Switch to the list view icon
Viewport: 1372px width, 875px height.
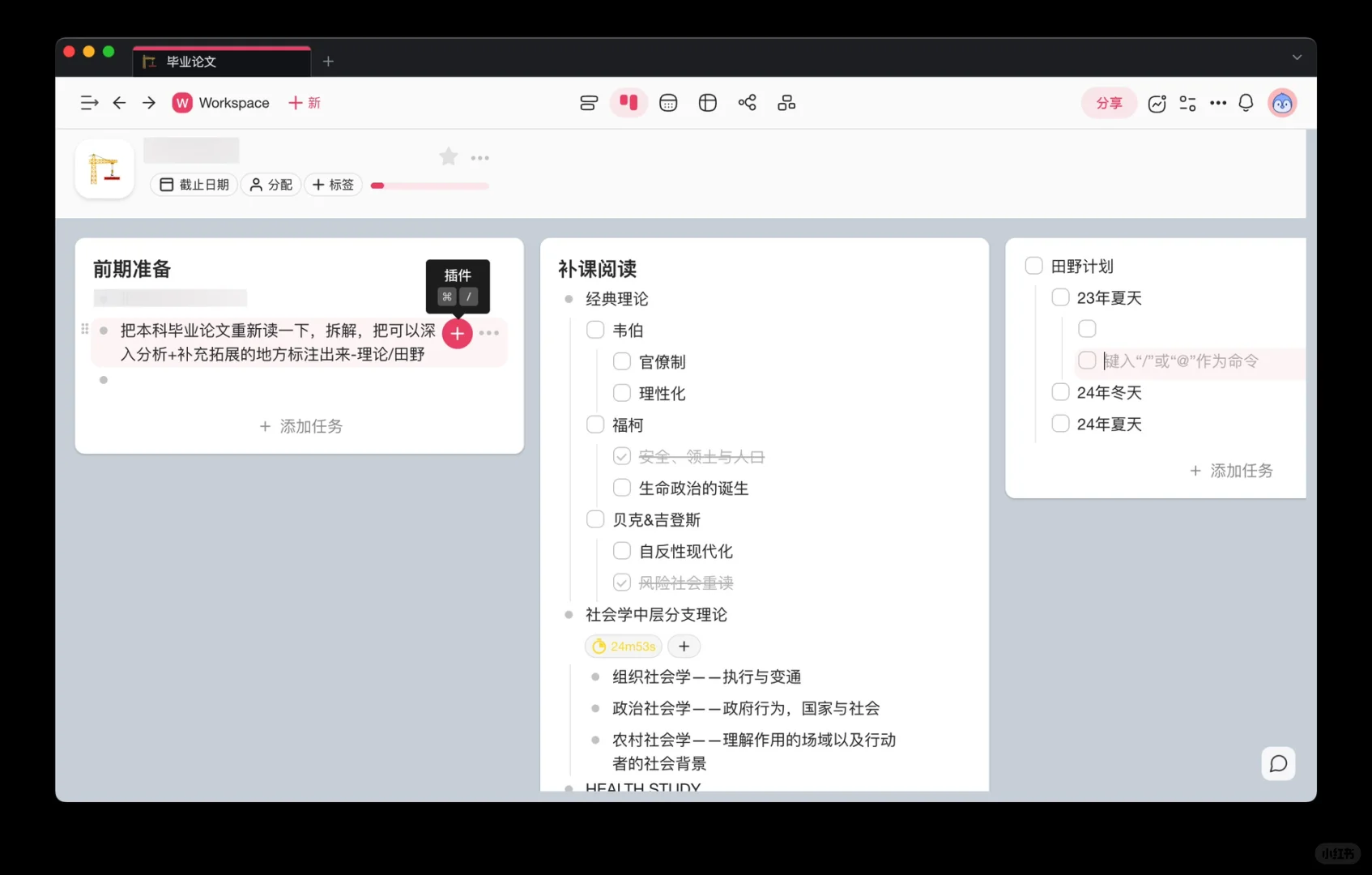click(589, 103)
